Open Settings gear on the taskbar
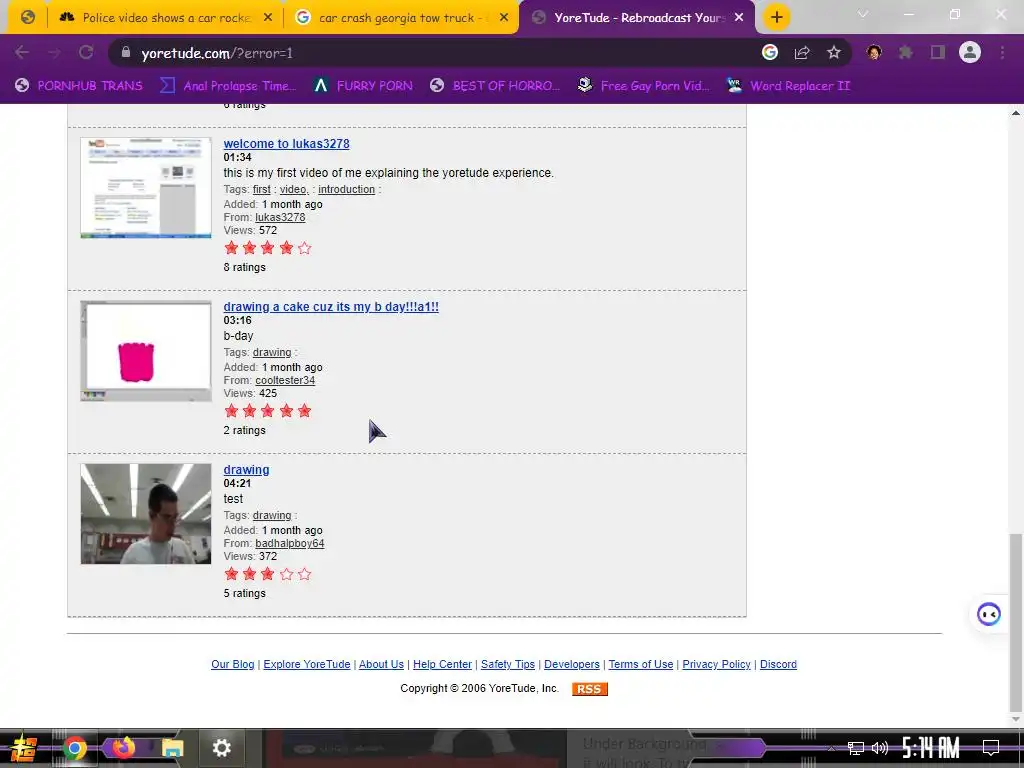The image size is (1024, 768). (x=221, y=748)
